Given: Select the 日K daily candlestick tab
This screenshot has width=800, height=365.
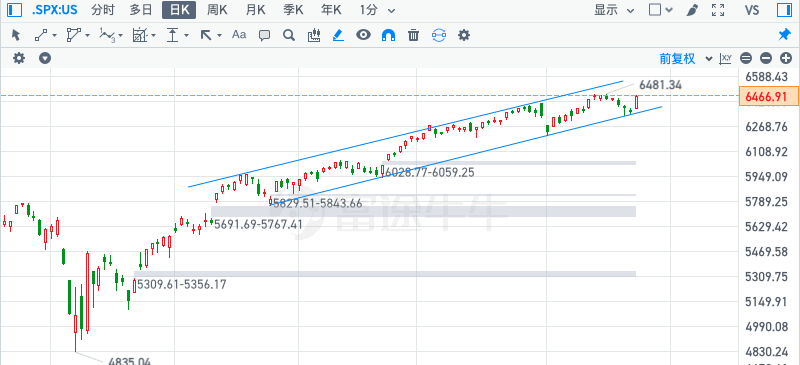Looking at the screenshot, I should click(x=179, y=10).
